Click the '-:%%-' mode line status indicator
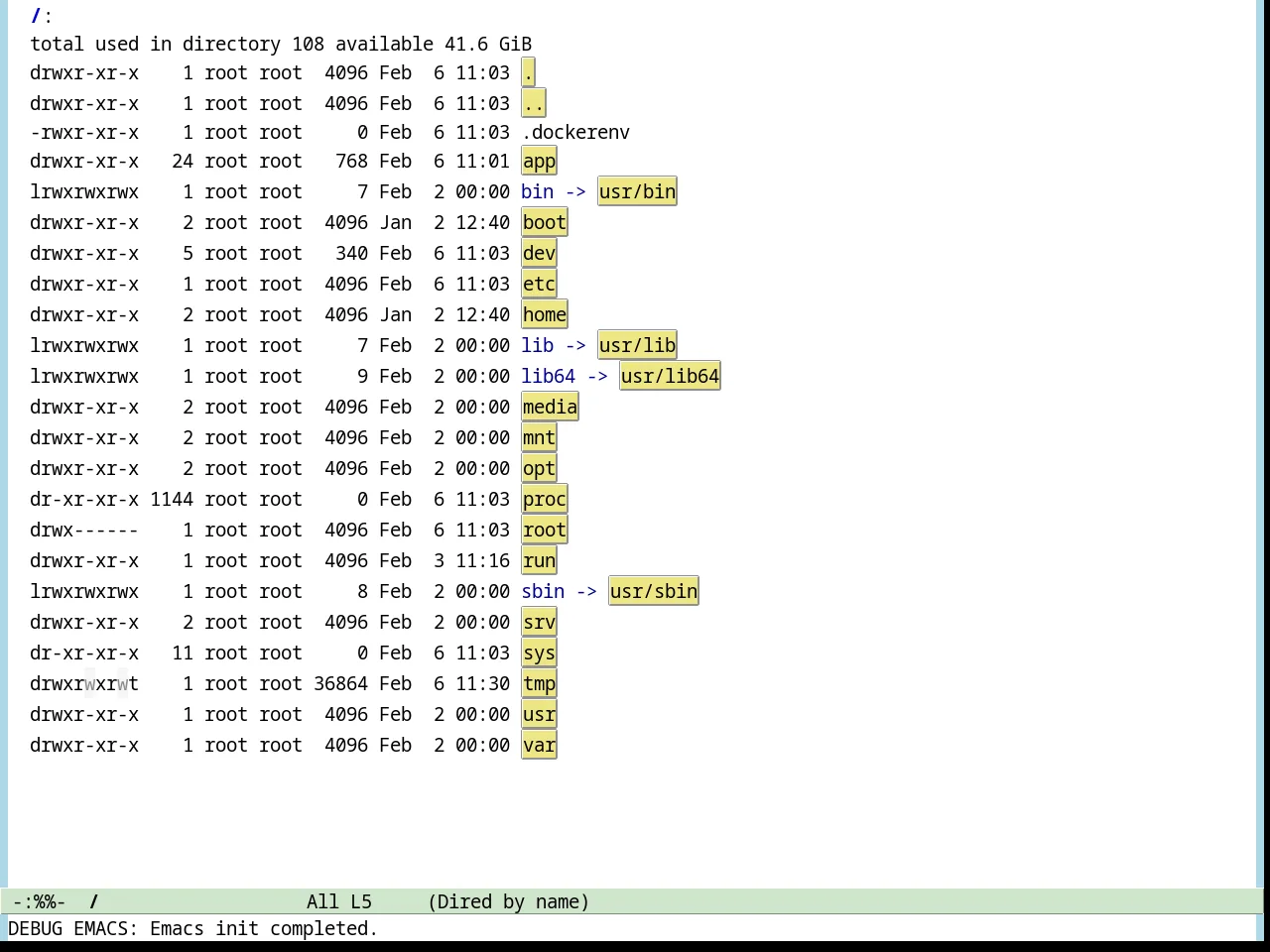Screen dimensions: 1270x952 point(39,901)
